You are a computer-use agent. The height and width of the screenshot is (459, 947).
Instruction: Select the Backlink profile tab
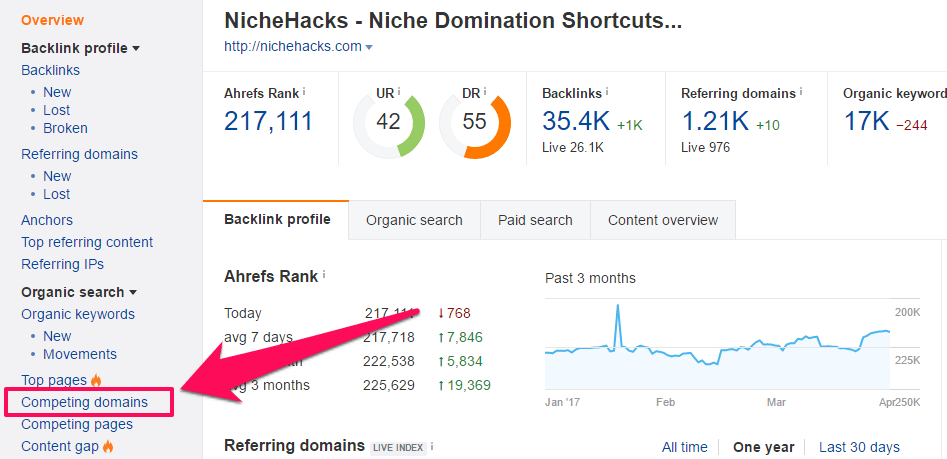pos(277,219)
